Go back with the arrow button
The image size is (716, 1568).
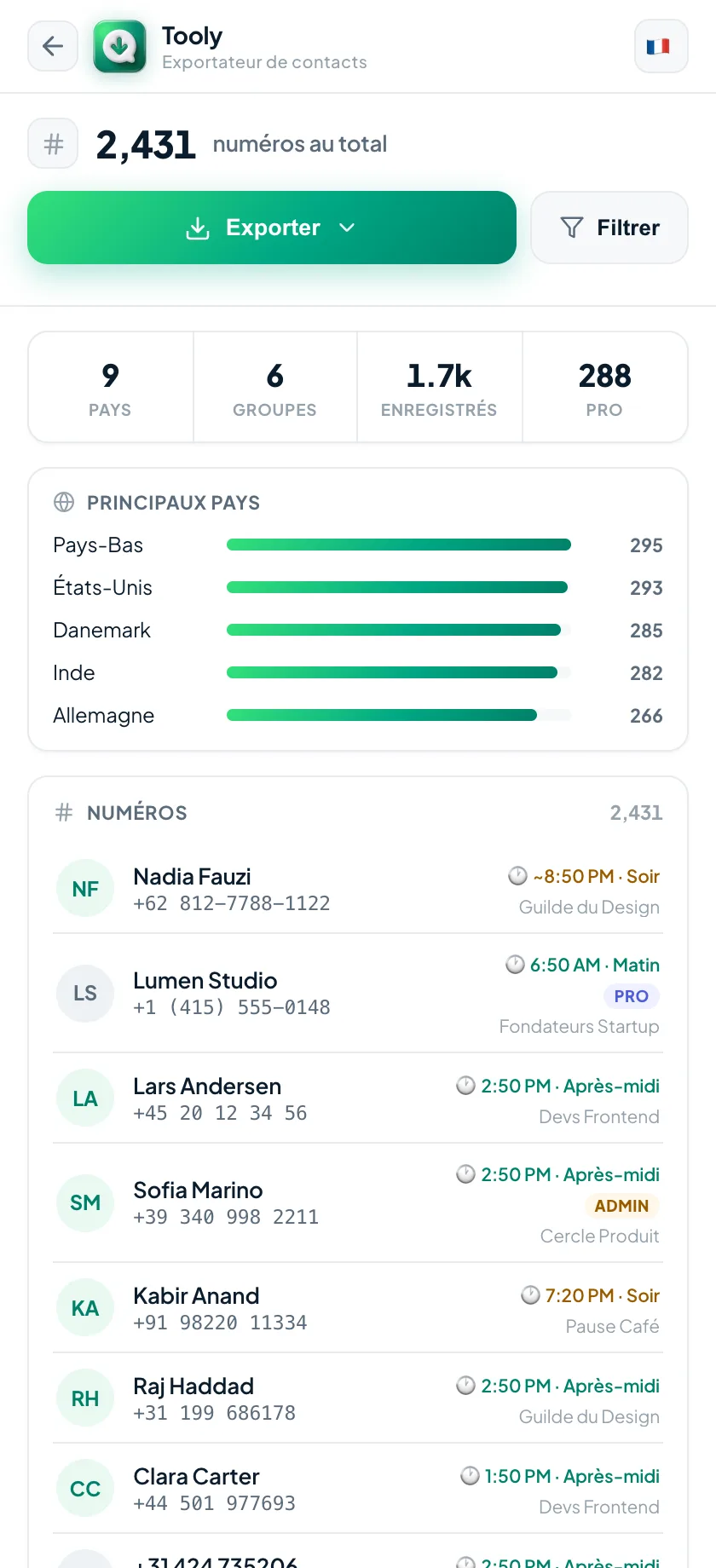pos(53,46)
